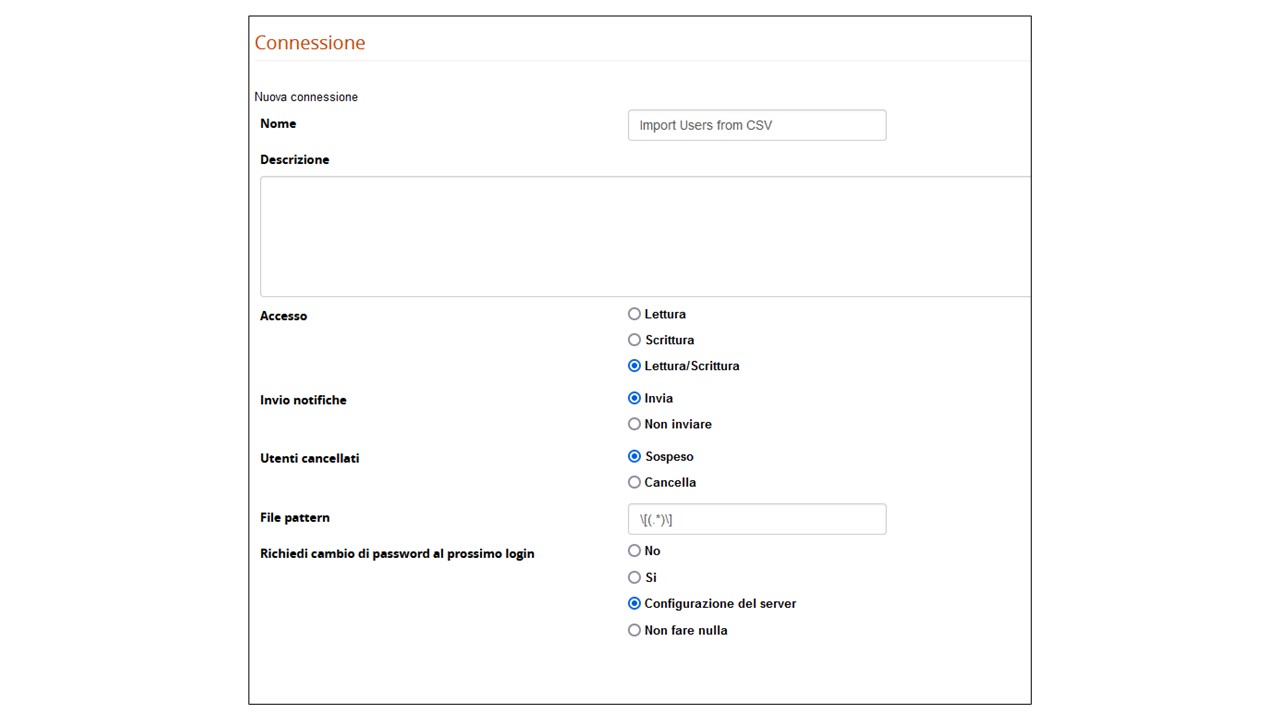Select Cancella for deleted users
The width and height of the screenshot is (1280, 720).
click(634, 482)
